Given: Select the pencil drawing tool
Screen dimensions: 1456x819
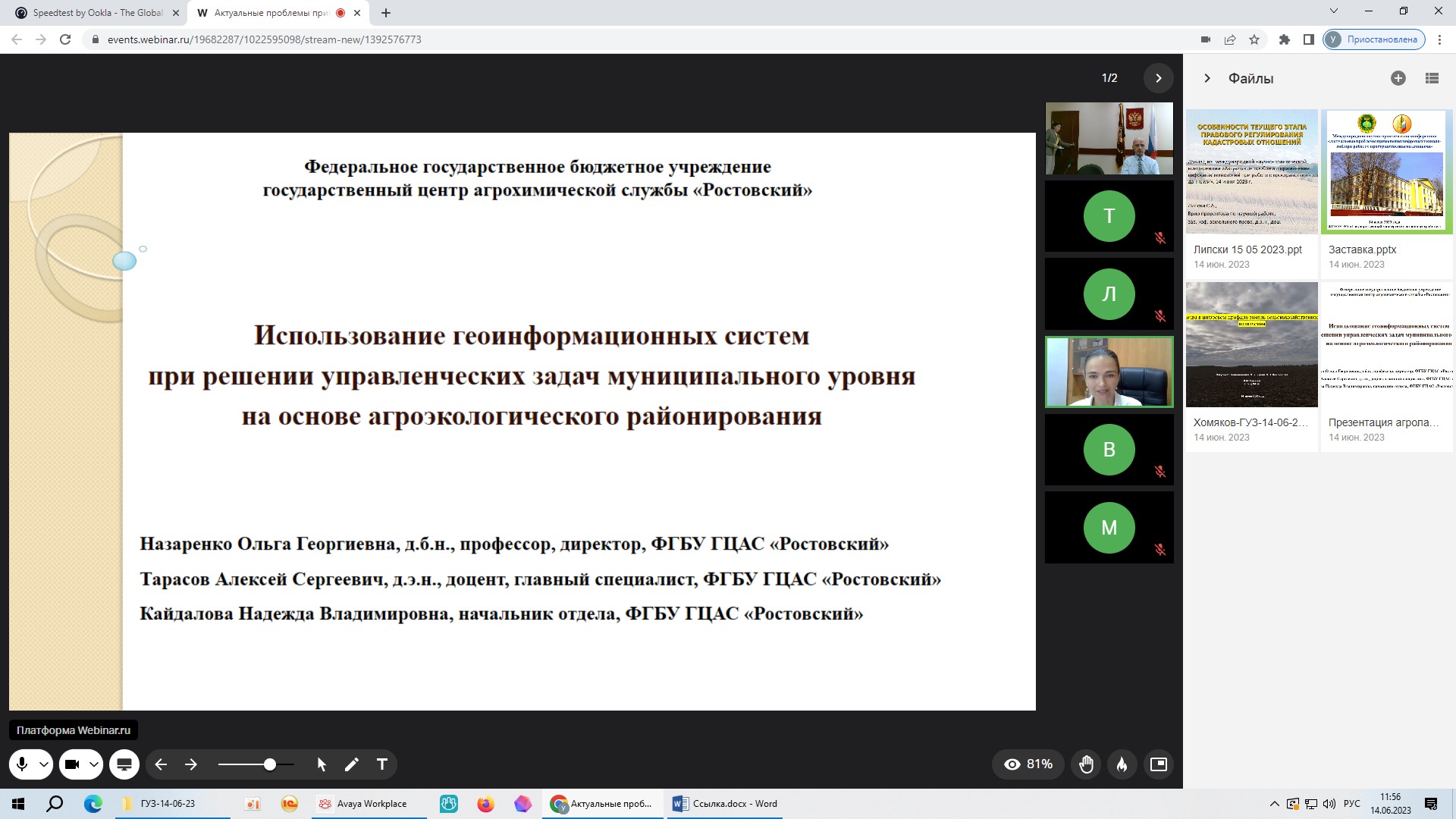Looking at the screenshot, I should pyautogui.click(x=351, y=764).
